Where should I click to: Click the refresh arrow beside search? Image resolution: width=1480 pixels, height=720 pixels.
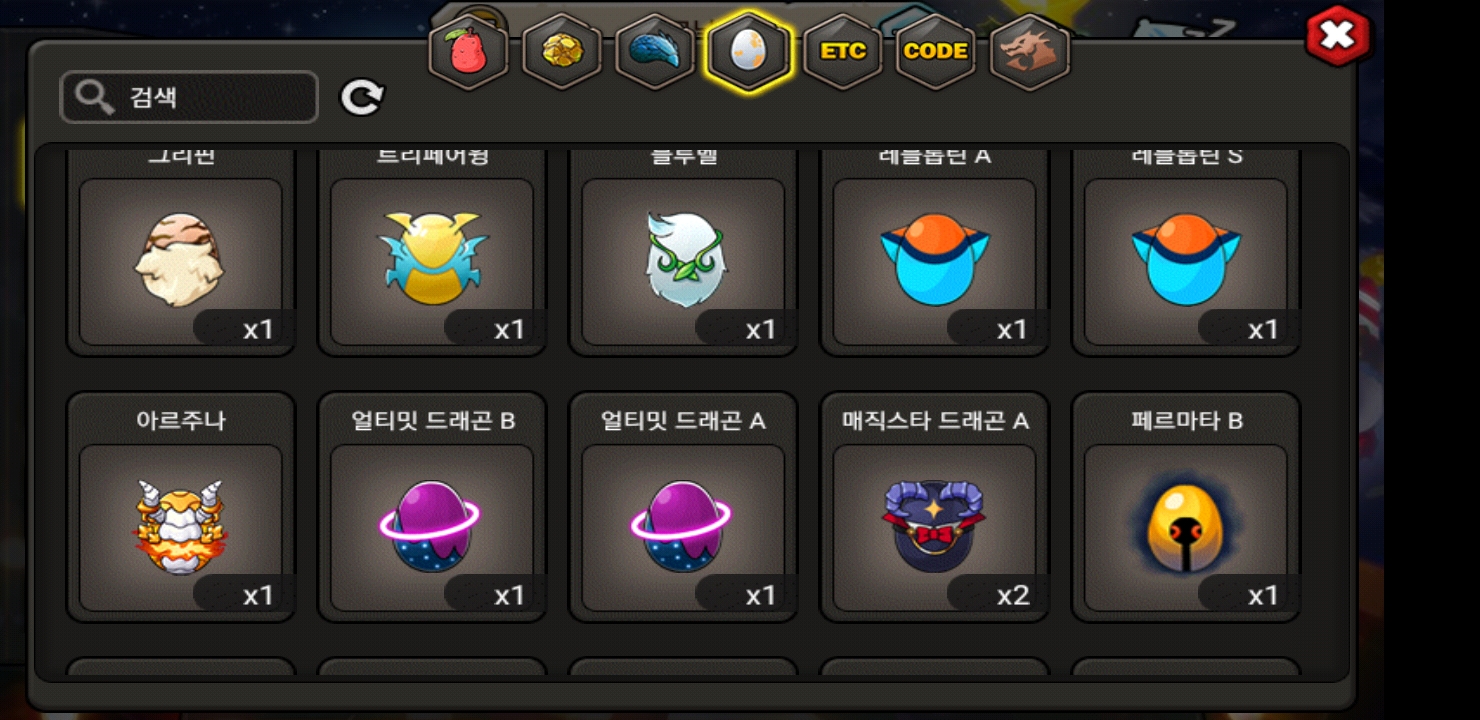[x=362, y=97]
